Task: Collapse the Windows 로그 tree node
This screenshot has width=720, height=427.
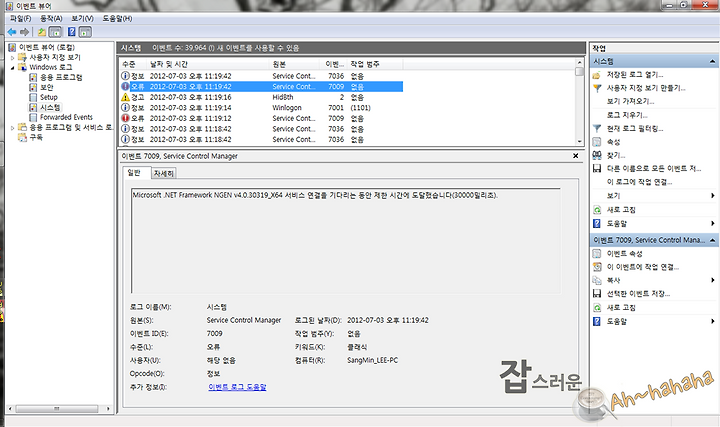Action: 12,67
